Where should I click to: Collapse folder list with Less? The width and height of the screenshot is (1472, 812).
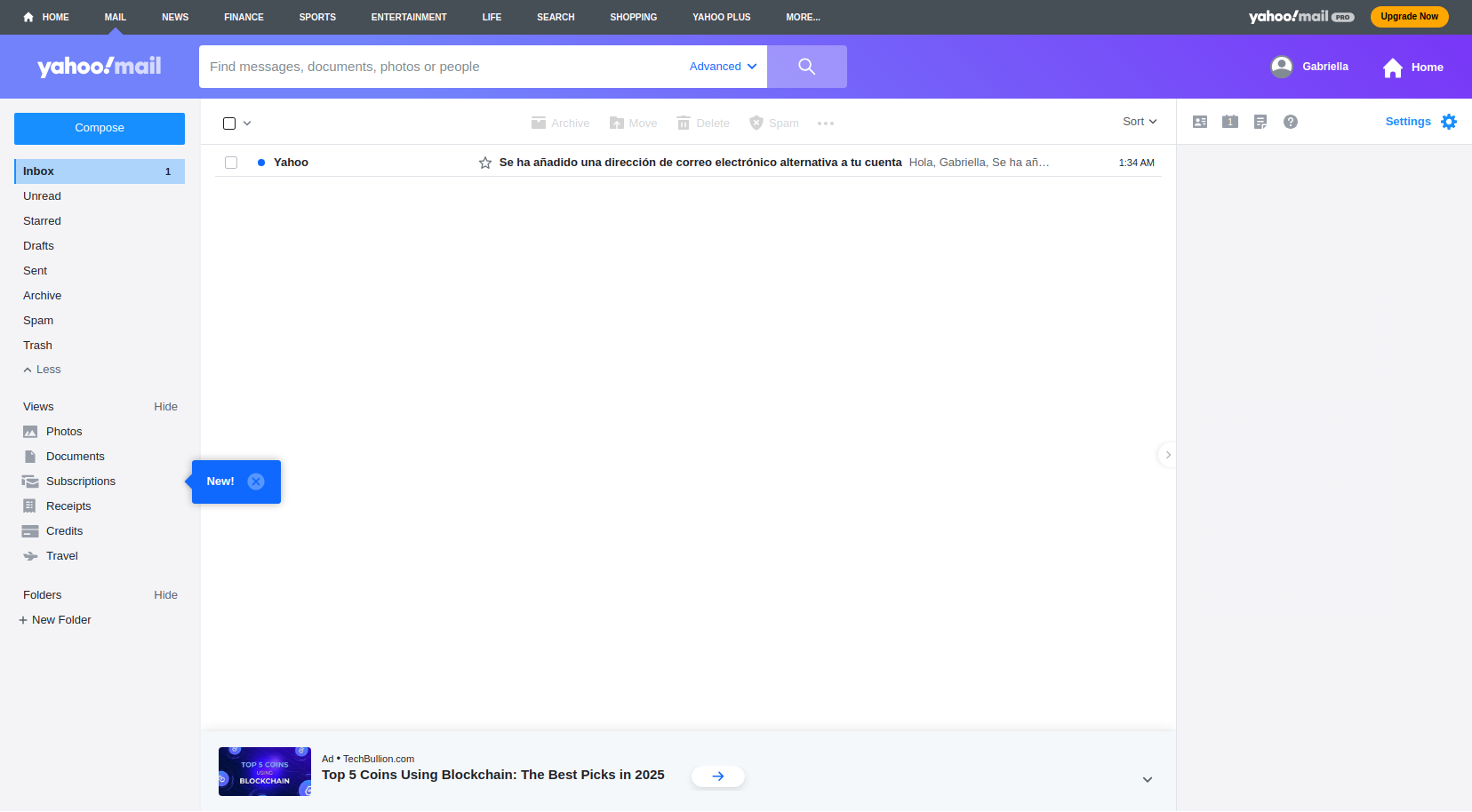[x=42, y=370]
